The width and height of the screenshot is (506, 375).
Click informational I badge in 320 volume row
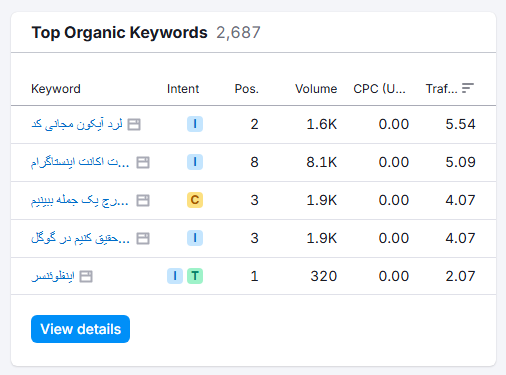(x=175, y=276)
